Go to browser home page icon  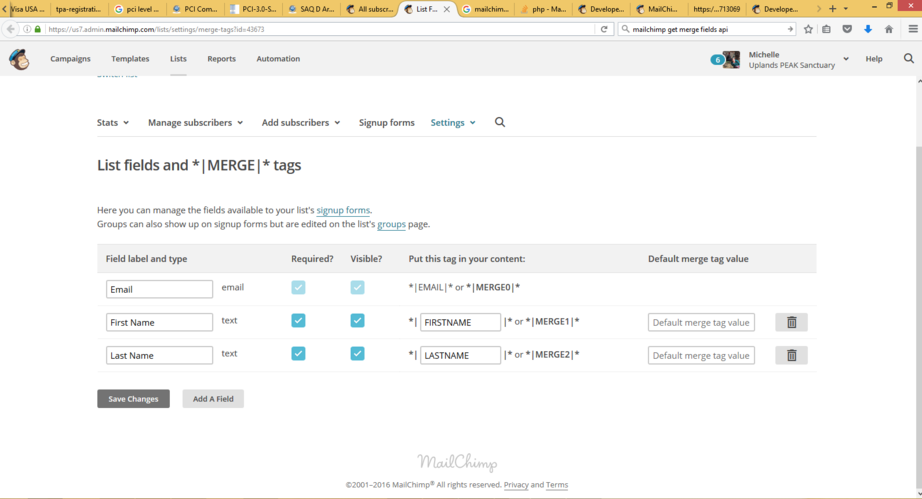pyautogui.click(x=888, y=29)
